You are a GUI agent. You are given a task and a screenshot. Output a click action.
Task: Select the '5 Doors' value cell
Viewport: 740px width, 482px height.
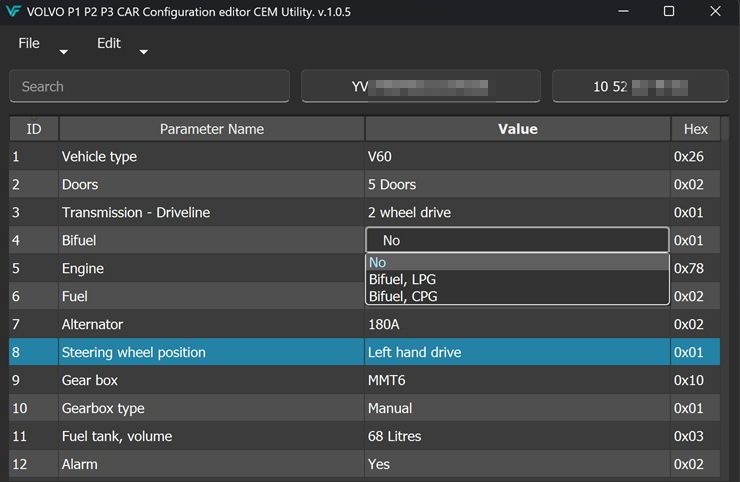(518, 184)
